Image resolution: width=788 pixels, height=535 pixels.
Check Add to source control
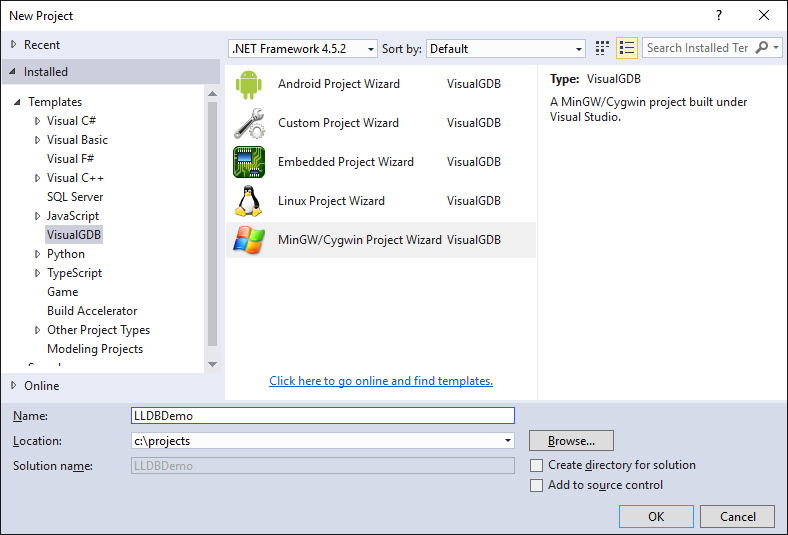pyautogui.click(x=536, y=486)
